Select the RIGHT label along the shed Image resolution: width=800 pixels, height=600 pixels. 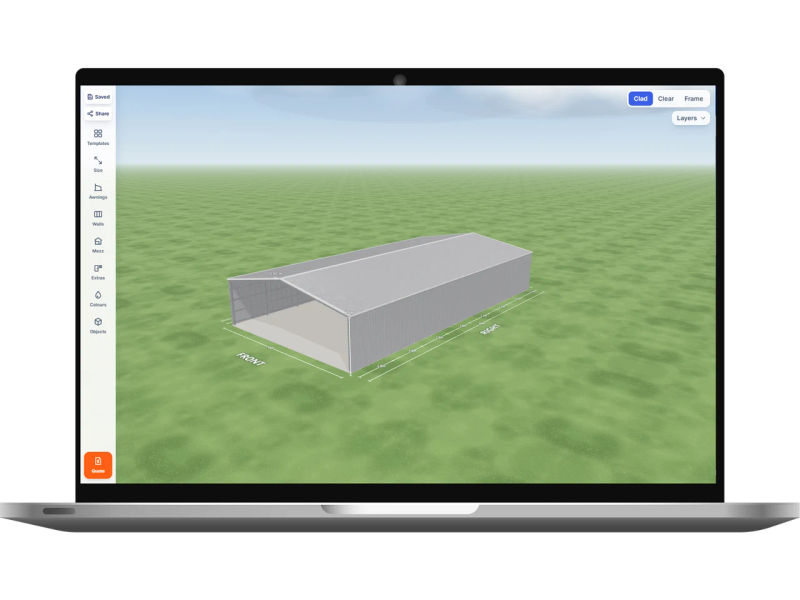pos(490,329)
